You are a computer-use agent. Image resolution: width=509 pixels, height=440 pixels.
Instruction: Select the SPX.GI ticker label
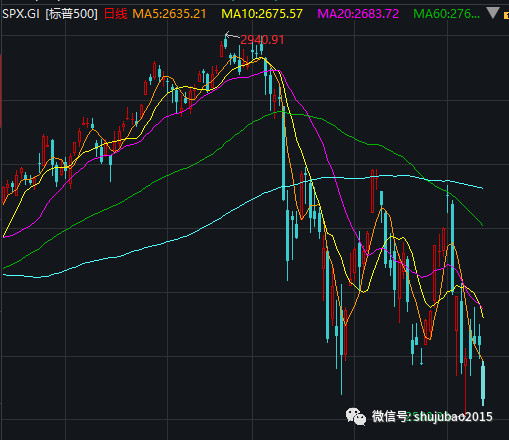[21, 14]
